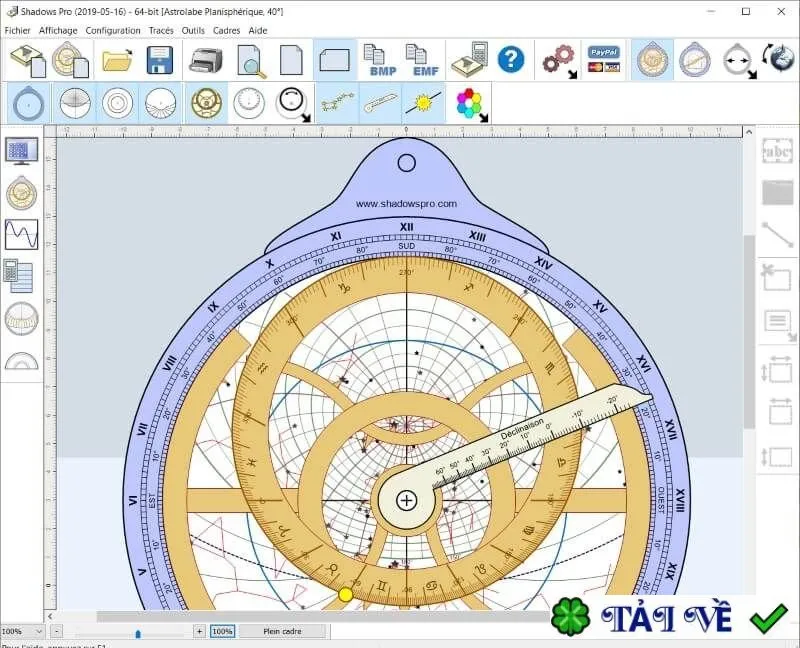
Task: Click the blue question mark help icon
Action: tap(511, 60)
